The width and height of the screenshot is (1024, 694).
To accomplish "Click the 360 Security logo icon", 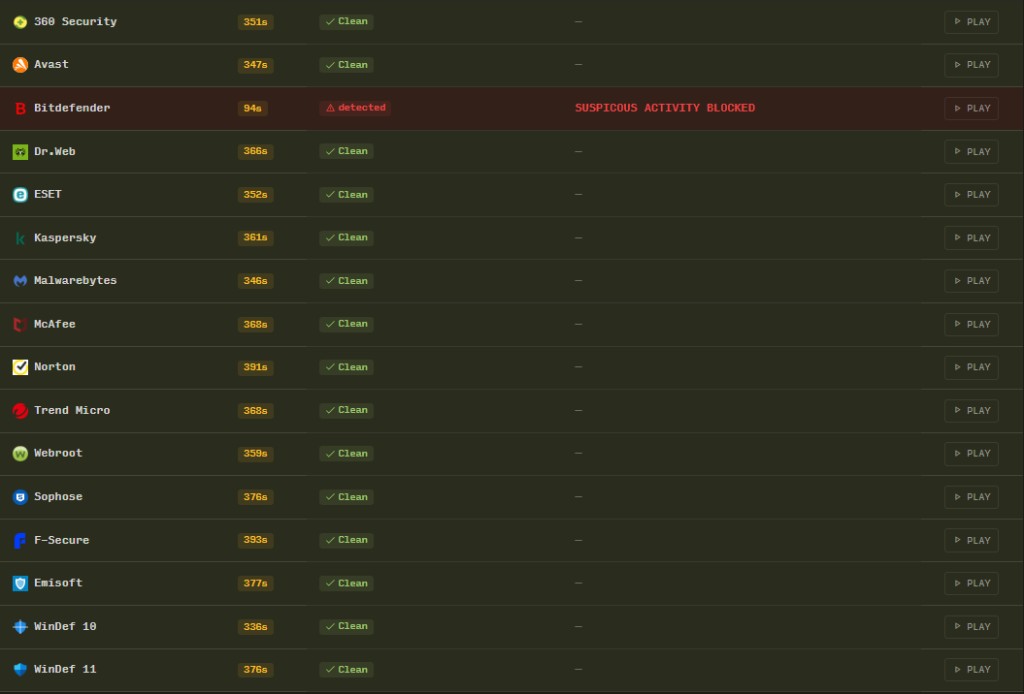I will point(20,22).
